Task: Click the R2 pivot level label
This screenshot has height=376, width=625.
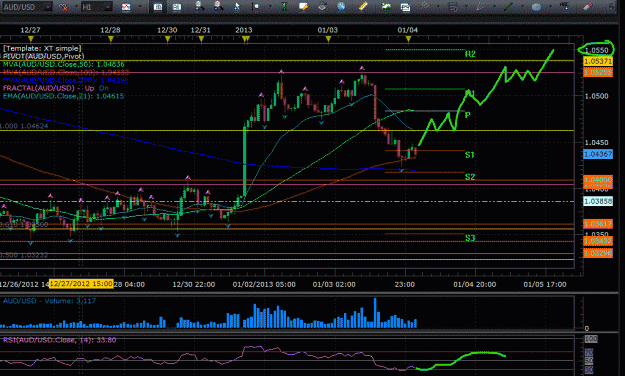Action: tap(470, 54)
